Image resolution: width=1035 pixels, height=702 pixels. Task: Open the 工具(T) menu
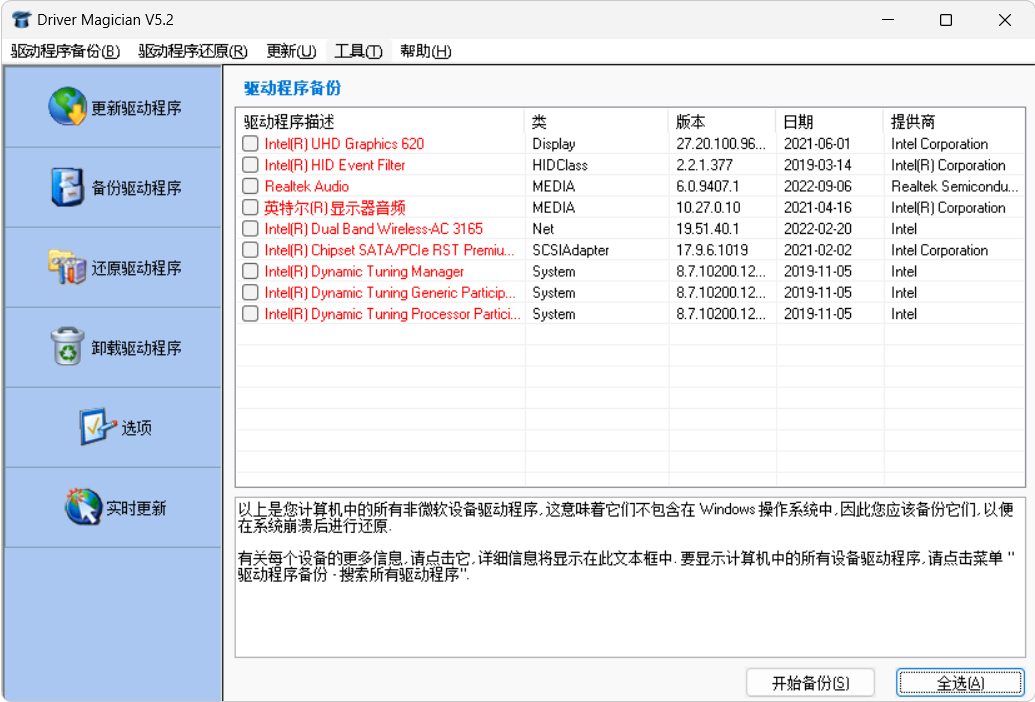tap(358, 51)
